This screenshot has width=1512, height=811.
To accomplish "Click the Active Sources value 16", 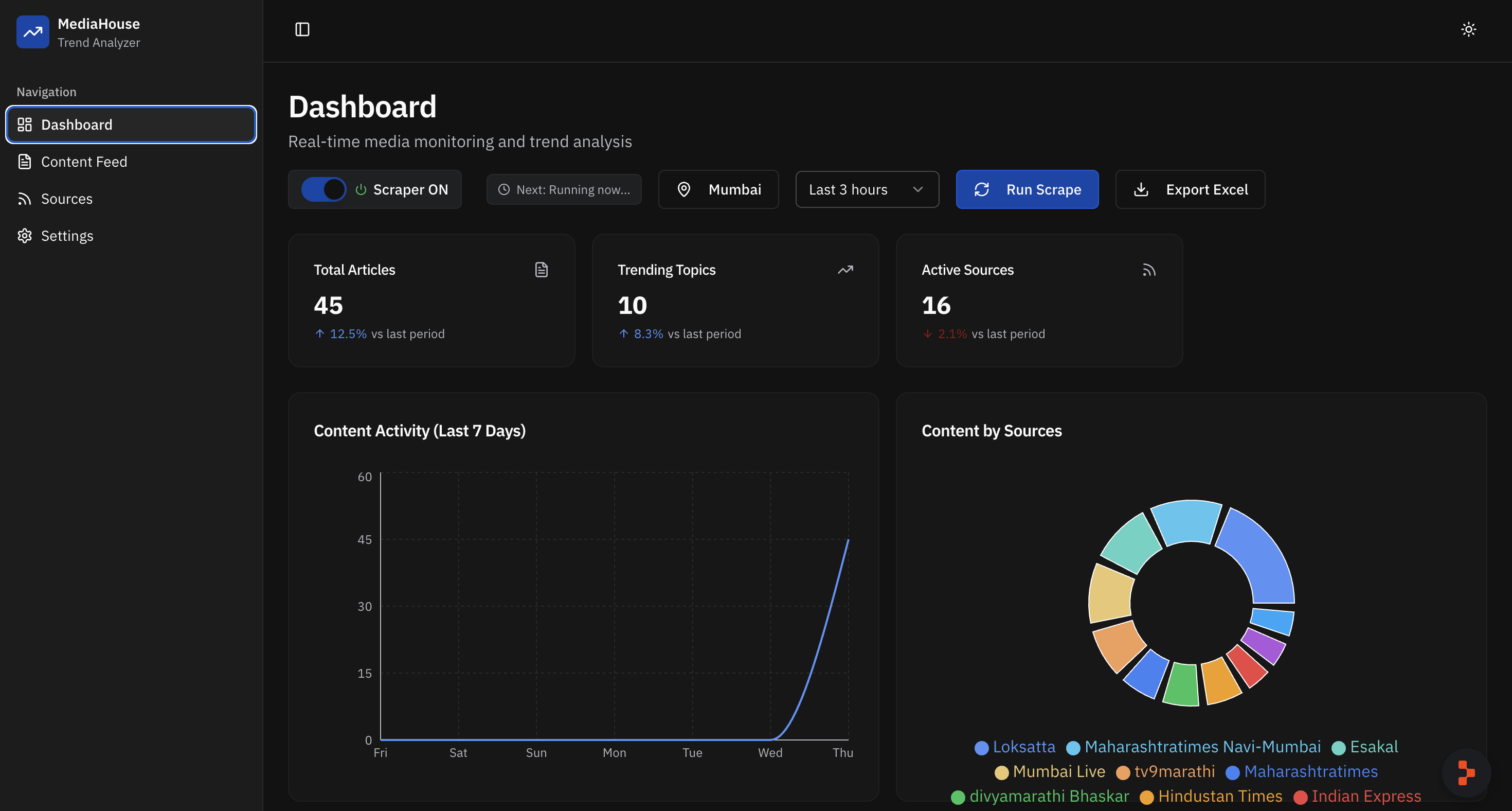I will [x=936, y=305].
